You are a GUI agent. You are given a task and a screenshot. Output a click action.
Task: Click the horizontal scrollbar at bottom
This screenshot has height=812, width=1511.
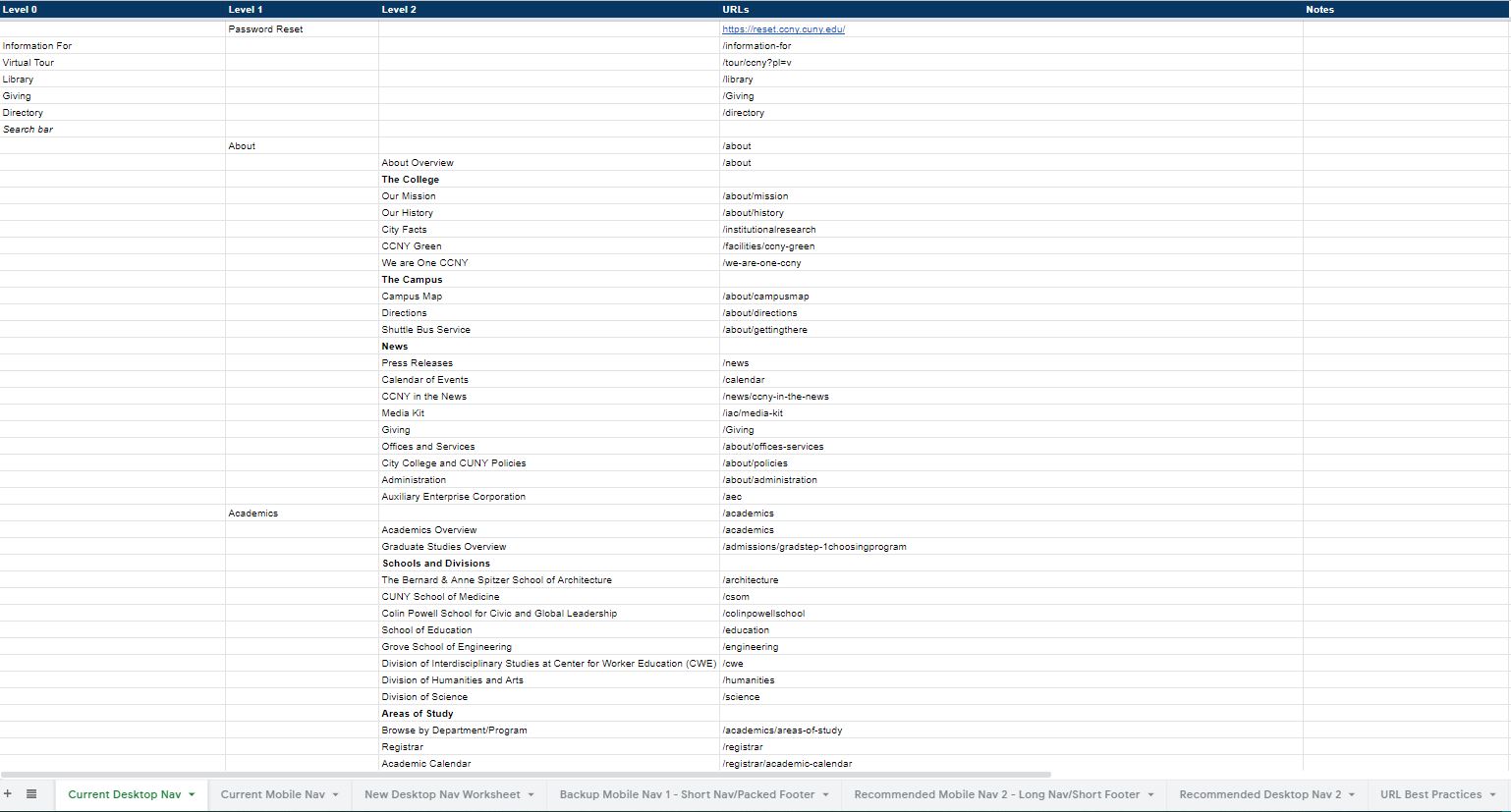pos(526,775)
